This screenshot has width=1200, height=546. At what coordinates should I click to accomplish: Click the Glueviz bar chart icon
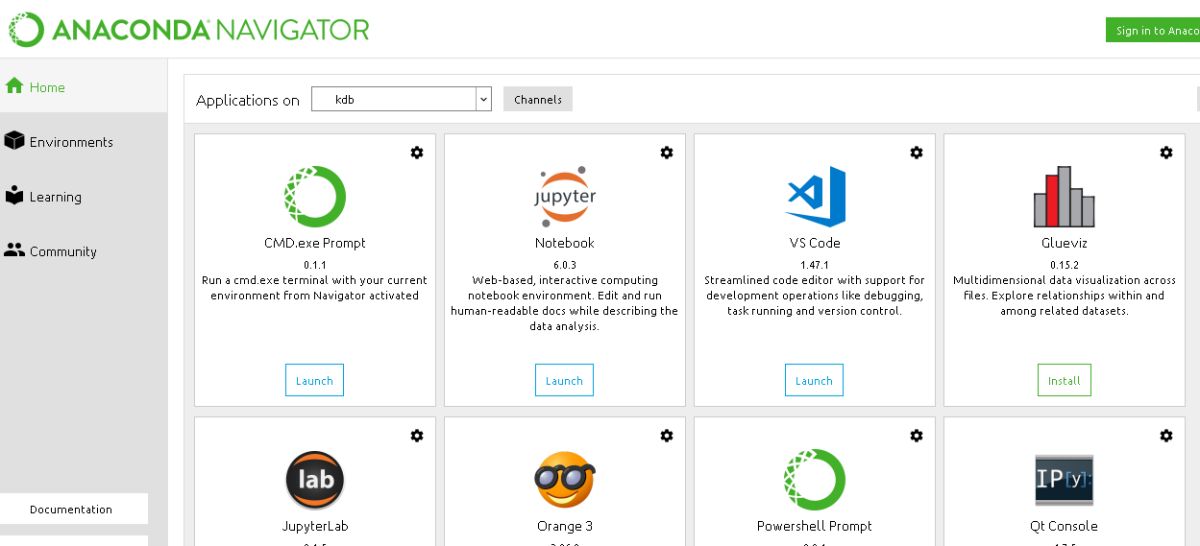(x=1064, y=197)
